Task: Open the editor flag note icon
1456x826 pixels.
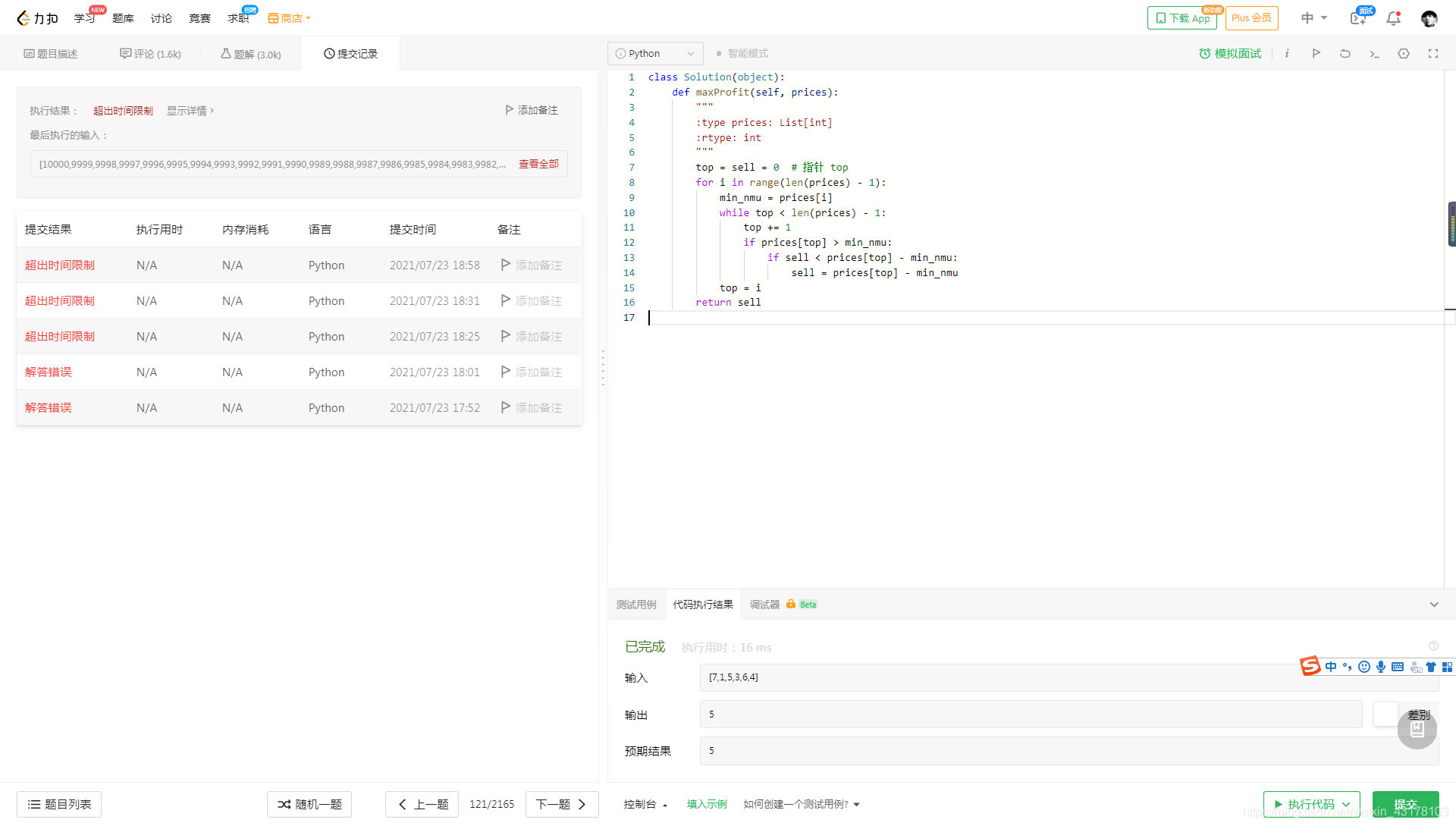Action: (1316, 54)
